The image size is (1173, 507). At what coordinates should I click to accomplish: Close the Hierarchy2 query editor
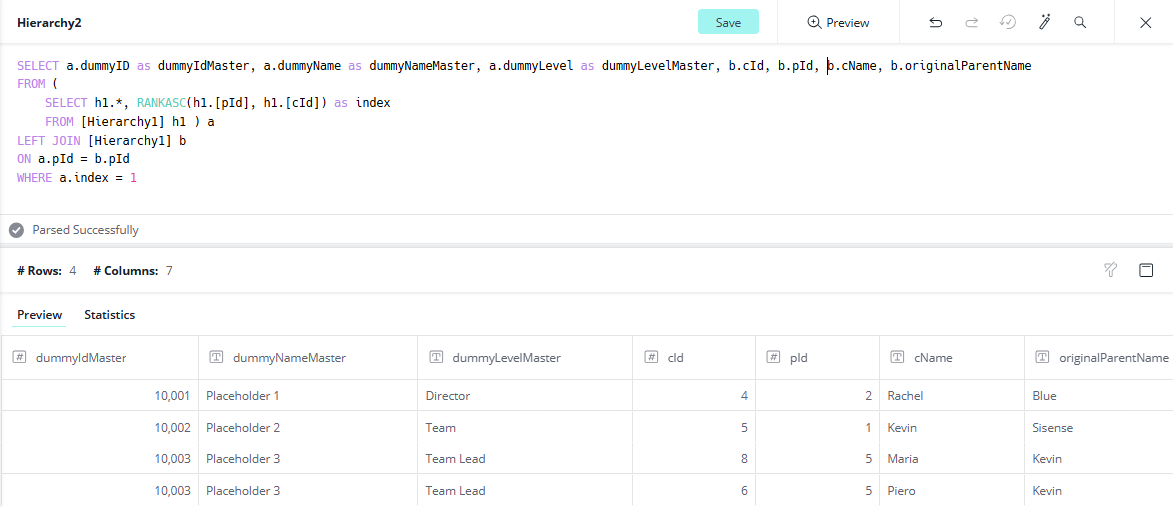[1146, 22]
